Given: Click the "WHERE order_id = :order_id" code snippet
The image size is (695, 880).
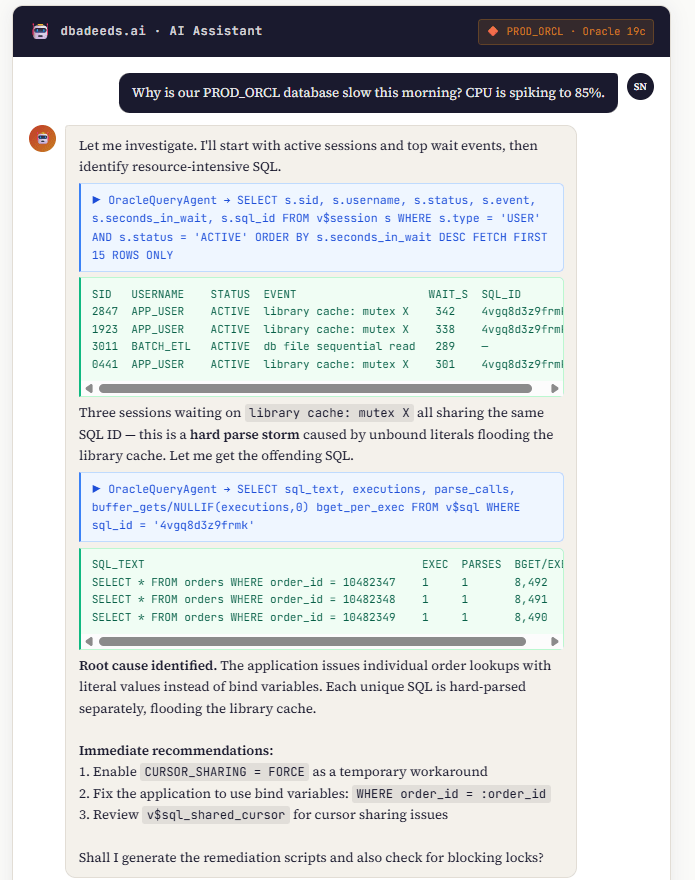Looking at the screenshot, I should click(452, 794).
